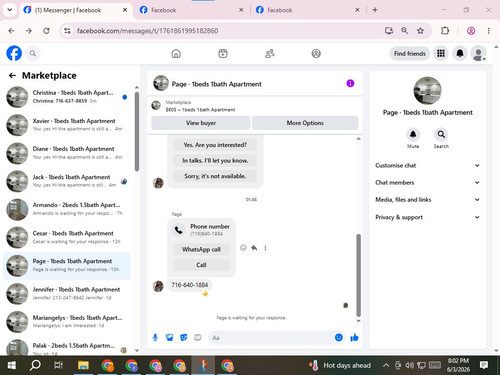Open Diane 1beds 1bath Apartment chat
Viewport: 500px width, 375px height.
(67, 153)
